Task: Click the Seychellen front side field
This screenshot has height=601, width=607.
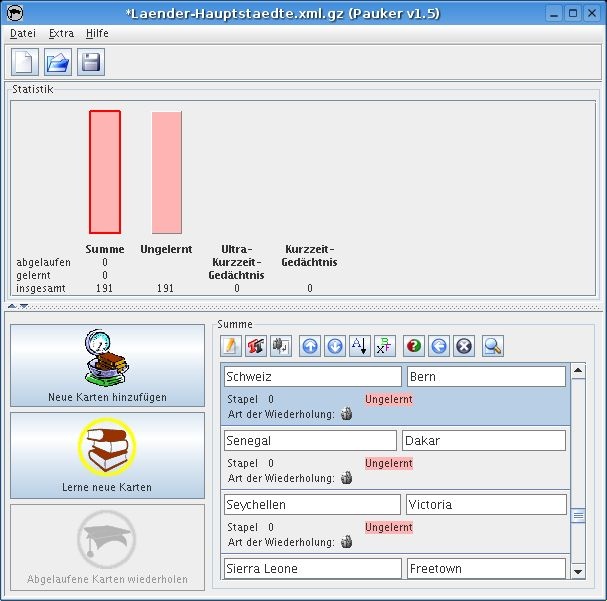Action: coord(312,504)
